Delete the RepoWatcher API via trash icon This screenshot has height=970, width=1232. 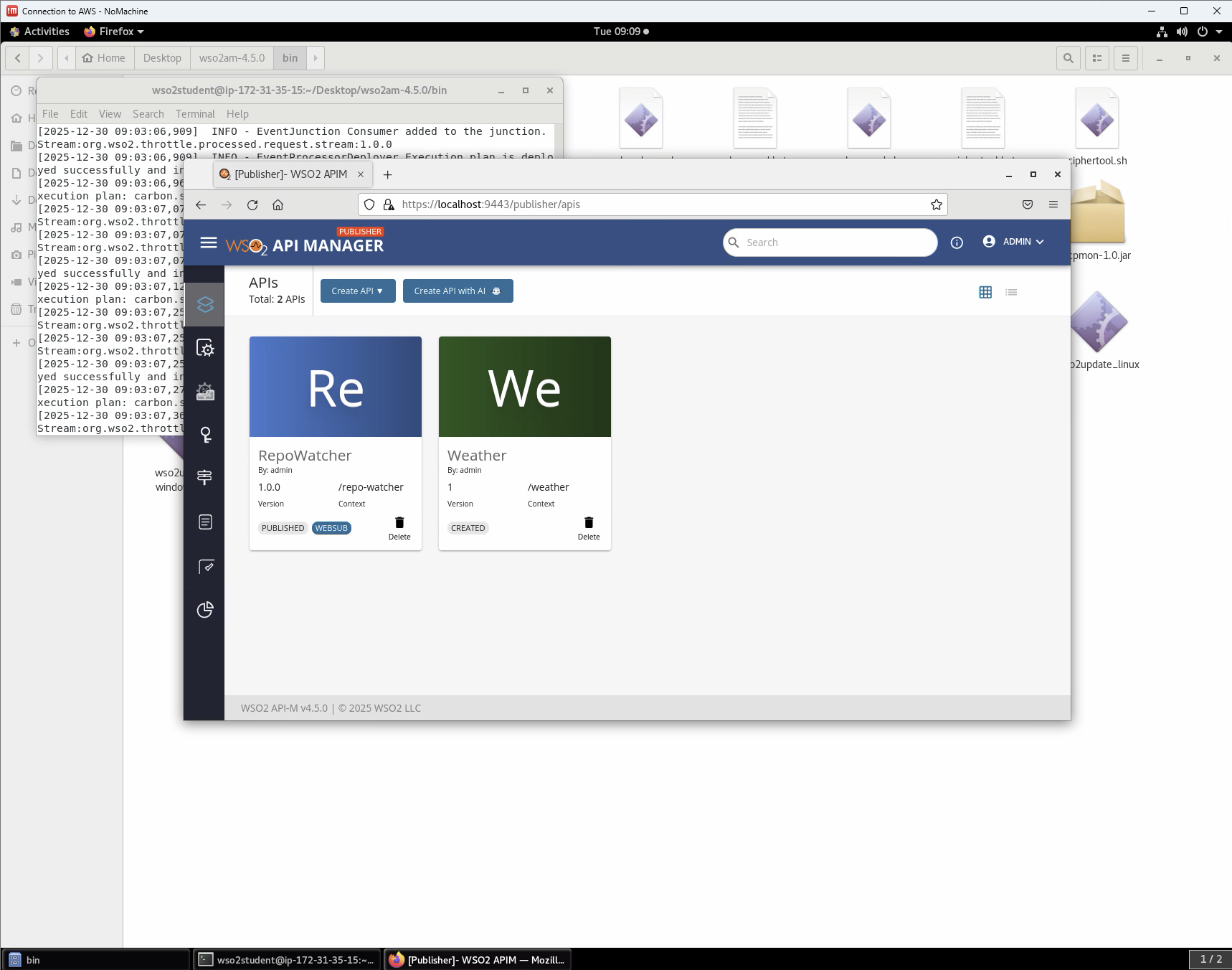pos(399,523)
